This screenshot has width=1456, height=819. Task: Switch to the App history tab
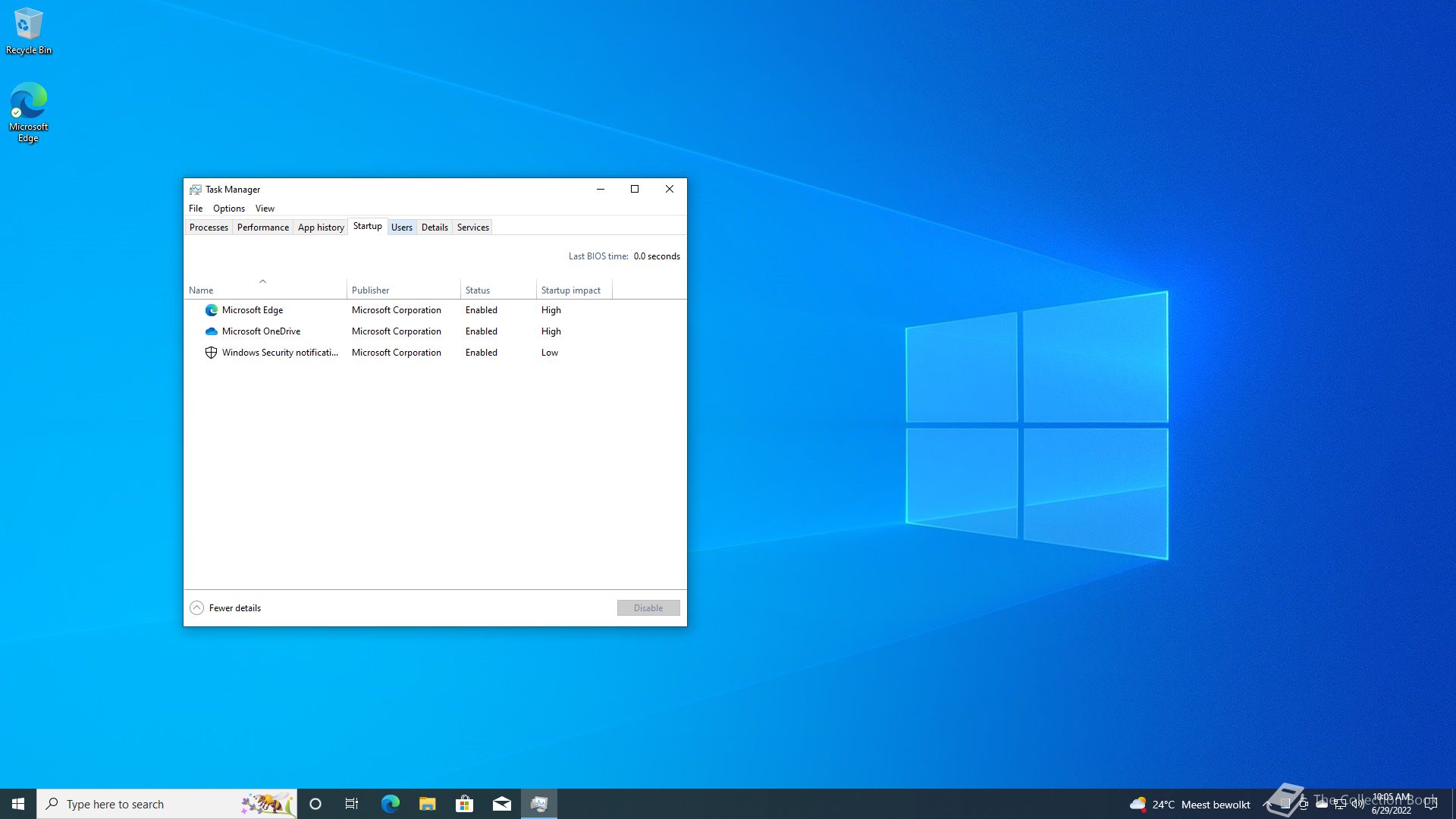[x=321, y=227]
